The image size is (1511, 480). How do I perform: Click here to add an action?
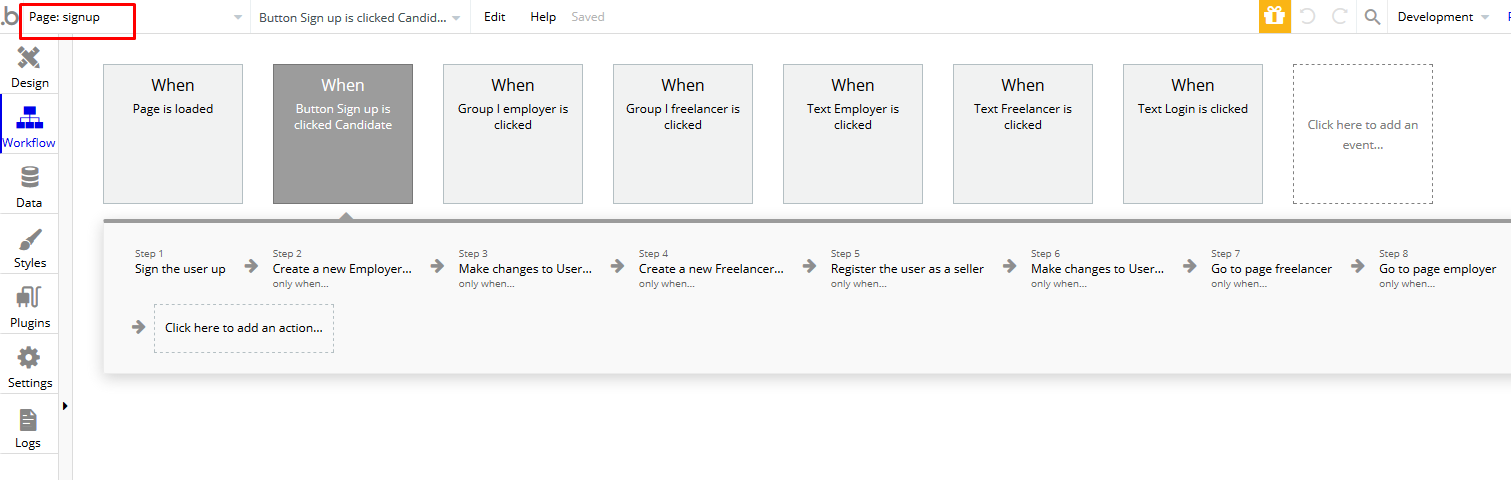[x=244, y=328]
